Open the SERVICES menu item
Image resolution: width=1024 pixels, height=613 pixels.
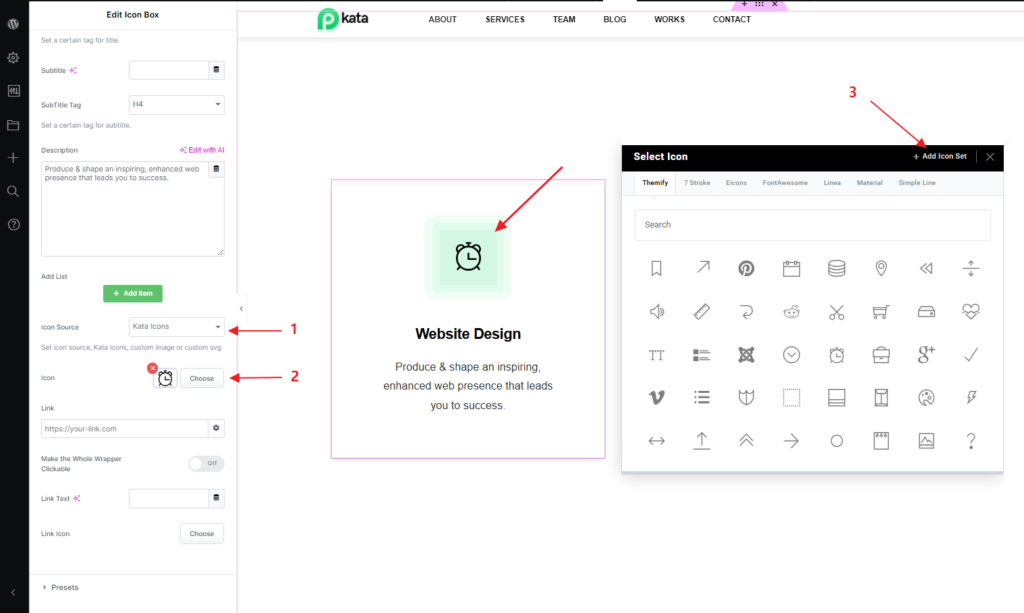click(x=504, y=19)
